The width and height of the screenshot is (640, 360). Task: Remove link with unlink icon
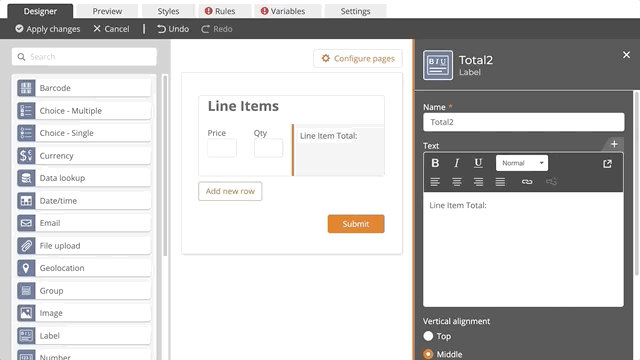[551, 182]
